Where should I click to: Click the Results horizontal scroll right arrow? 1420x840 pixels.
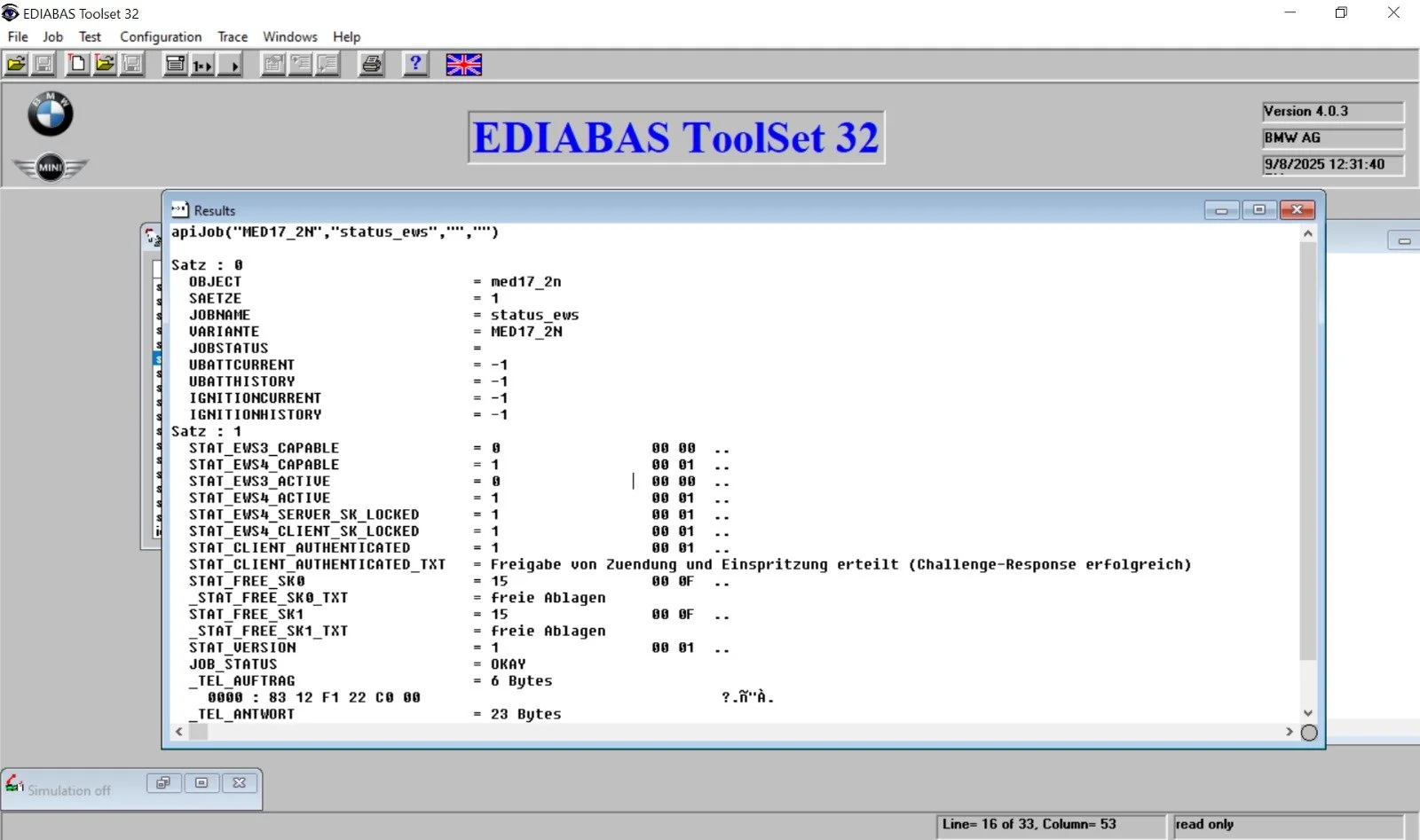[1290, 732]
